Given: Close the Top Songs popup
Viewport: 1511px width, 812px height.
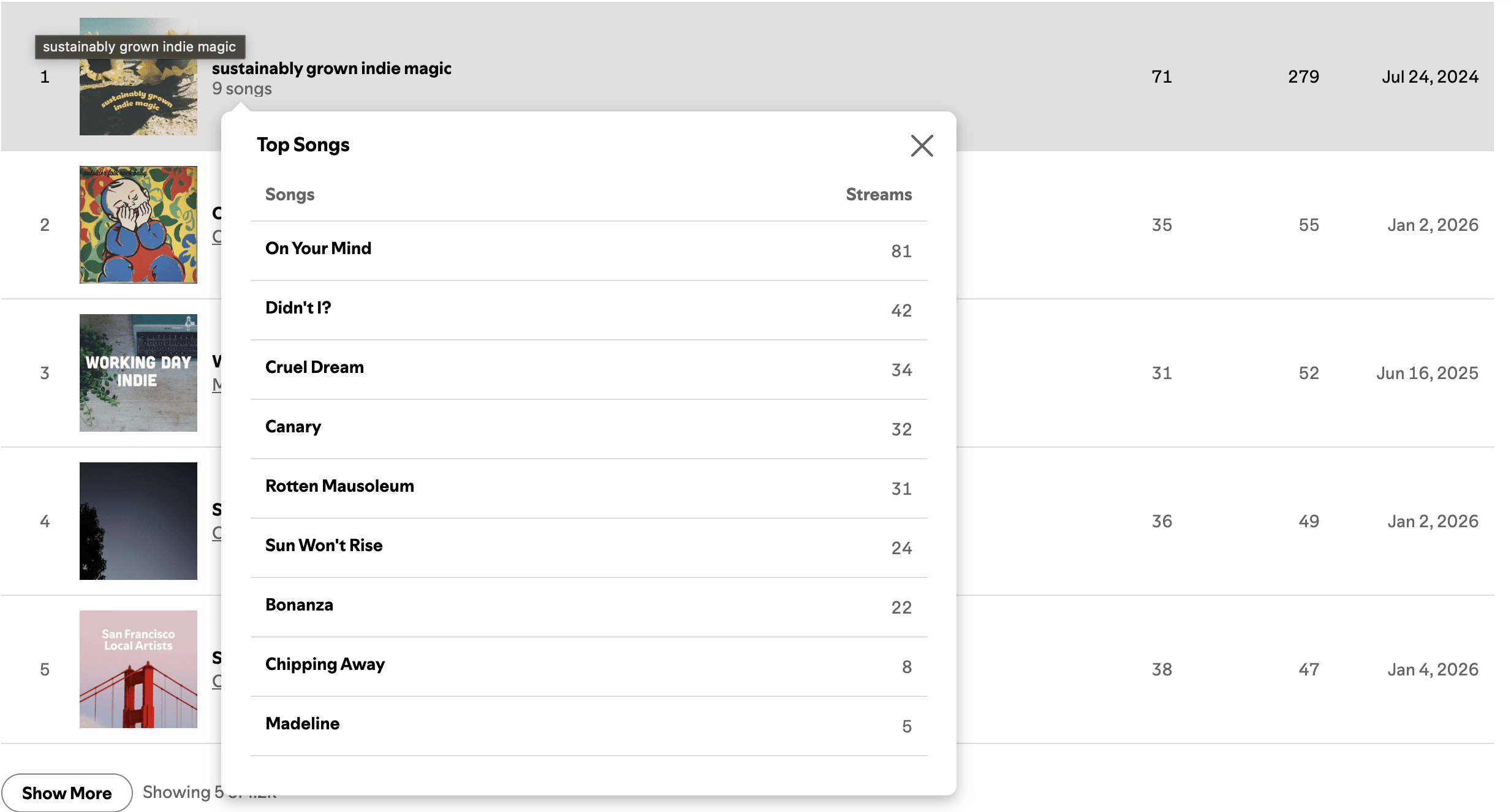Looking at the screenshot, I should click(x=922, y=146).
